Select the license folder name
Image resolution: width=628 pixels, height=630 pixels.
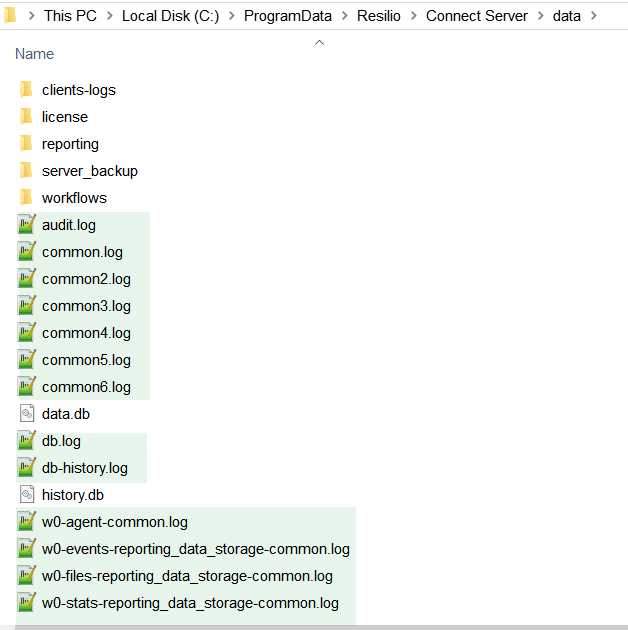[x=65, y=117]
